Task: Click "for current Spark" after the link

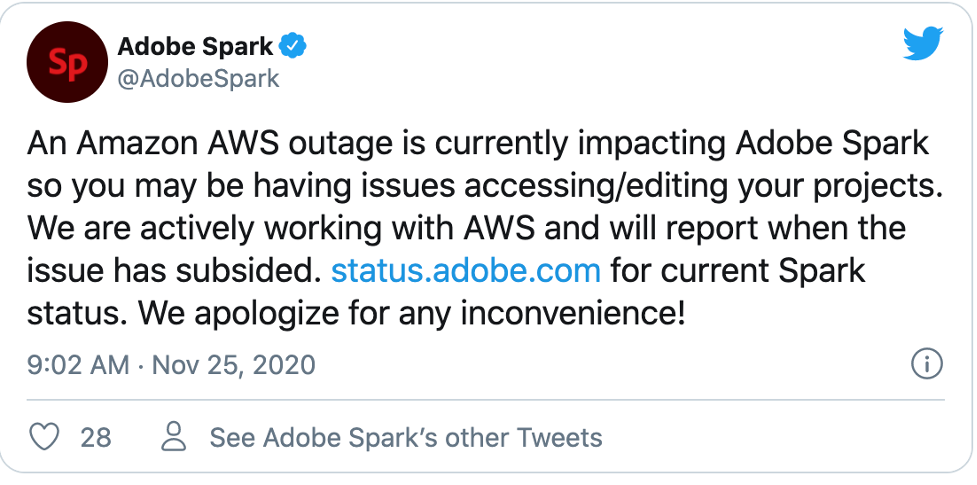Action: pos(738,270)
